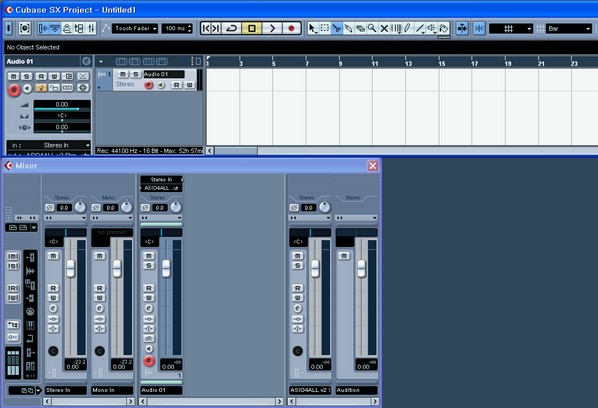
Task: Mute the Stereo In mixer channel
Action: point(53,255)
